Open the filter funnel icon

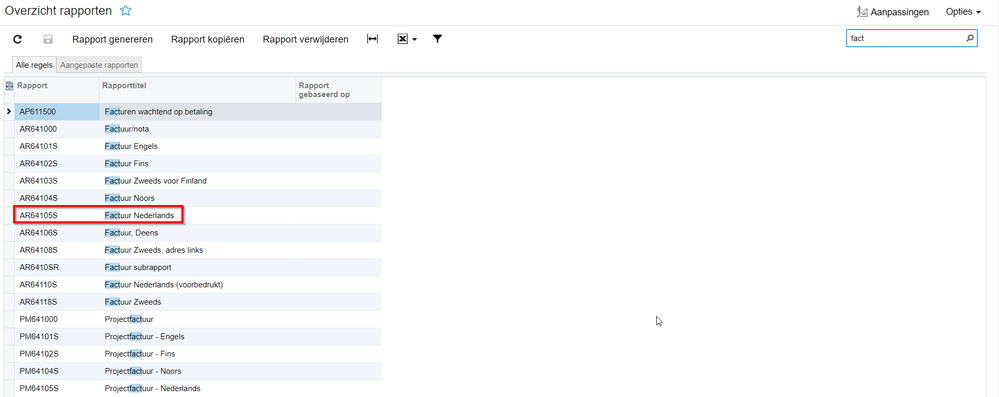point(437,40)
